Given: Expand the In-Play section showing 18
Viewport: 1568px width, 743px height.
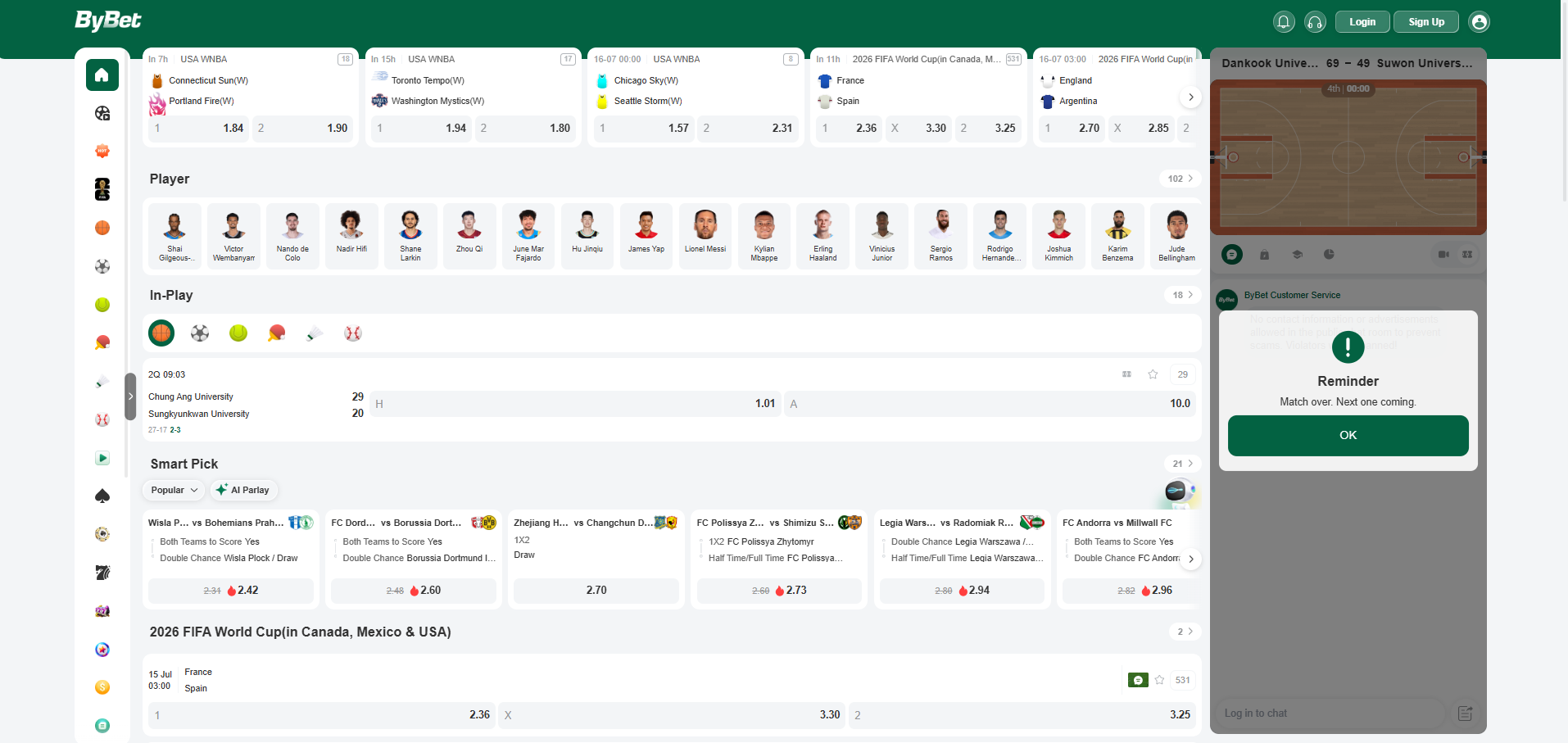Looking at the screenshot, I should pos(1183,295).
